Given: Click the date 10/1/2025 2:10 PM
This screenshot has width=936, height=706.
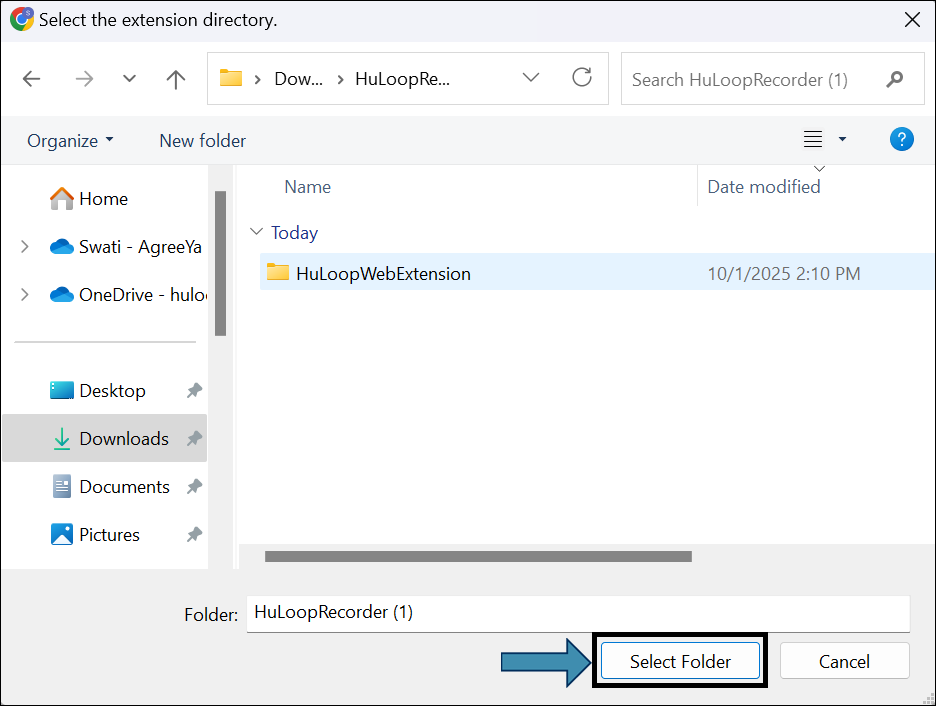Looking at the screenshot, I should [x=783, y=274].
